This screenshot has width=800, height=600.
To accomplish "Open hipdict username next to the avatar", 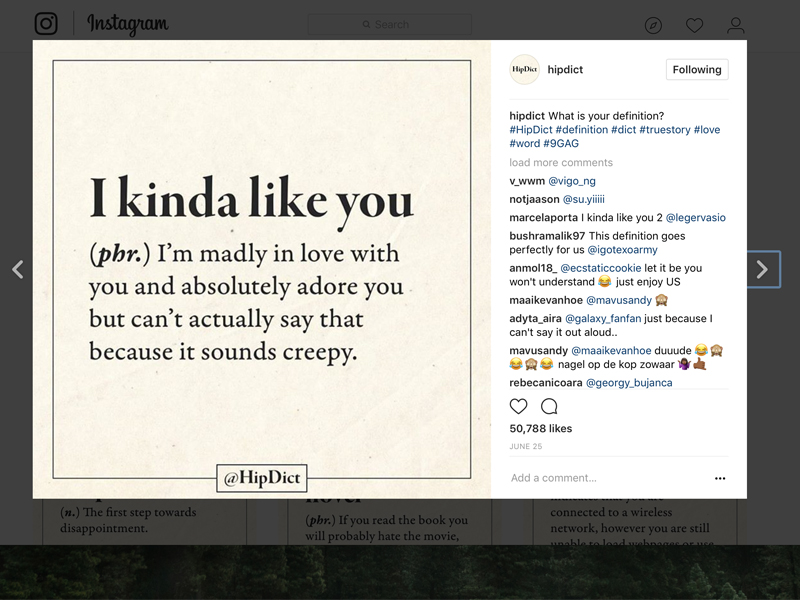I will coord(565,69).
